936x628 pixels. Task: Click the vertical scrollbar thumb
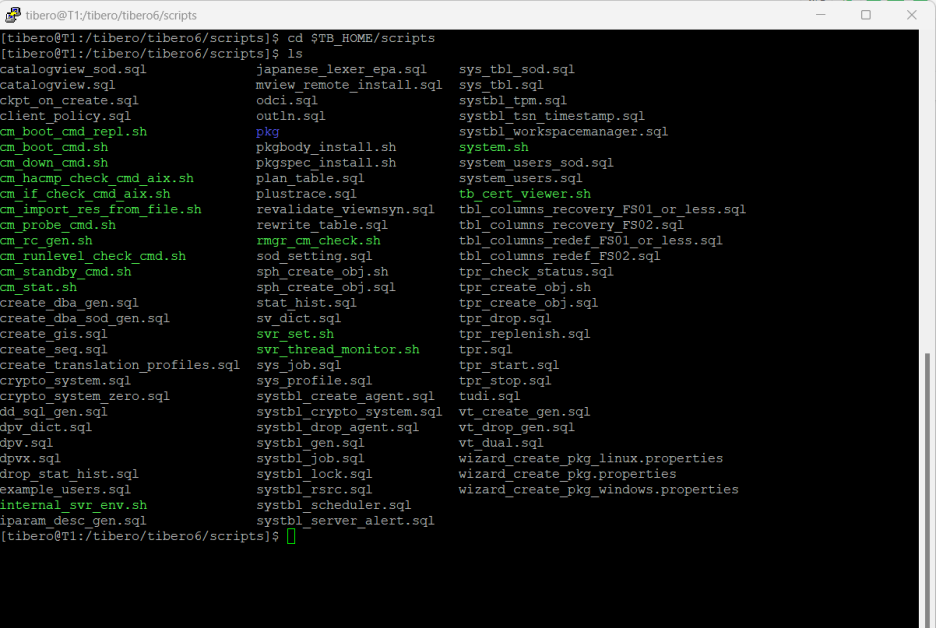click(927, 490)
